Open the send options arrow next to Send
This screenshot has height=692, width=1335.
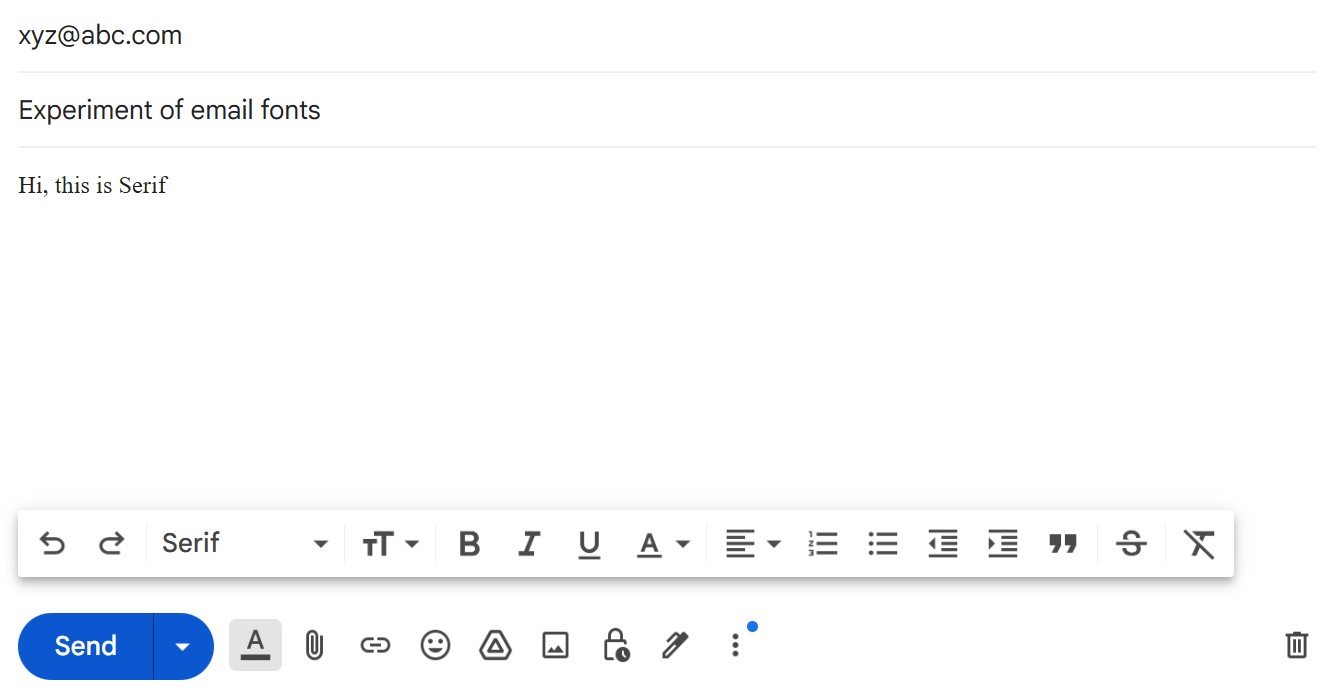pyautogui.click(x=182, y=645)
